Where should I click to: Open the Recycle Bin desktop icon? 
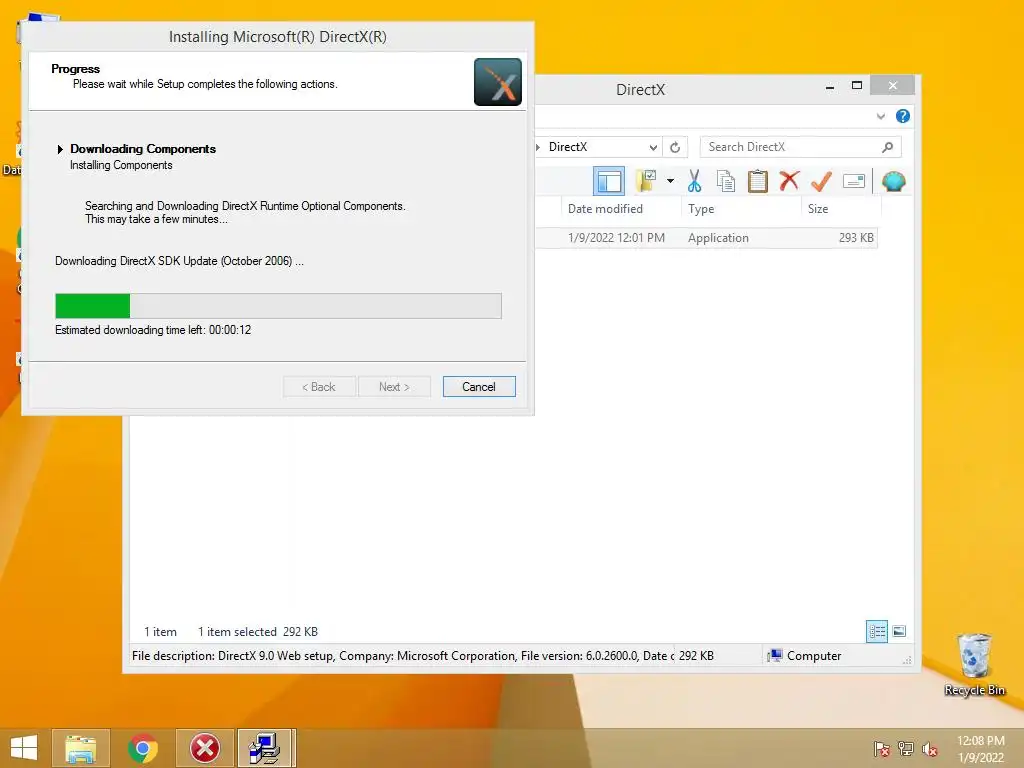click(974, 664)
